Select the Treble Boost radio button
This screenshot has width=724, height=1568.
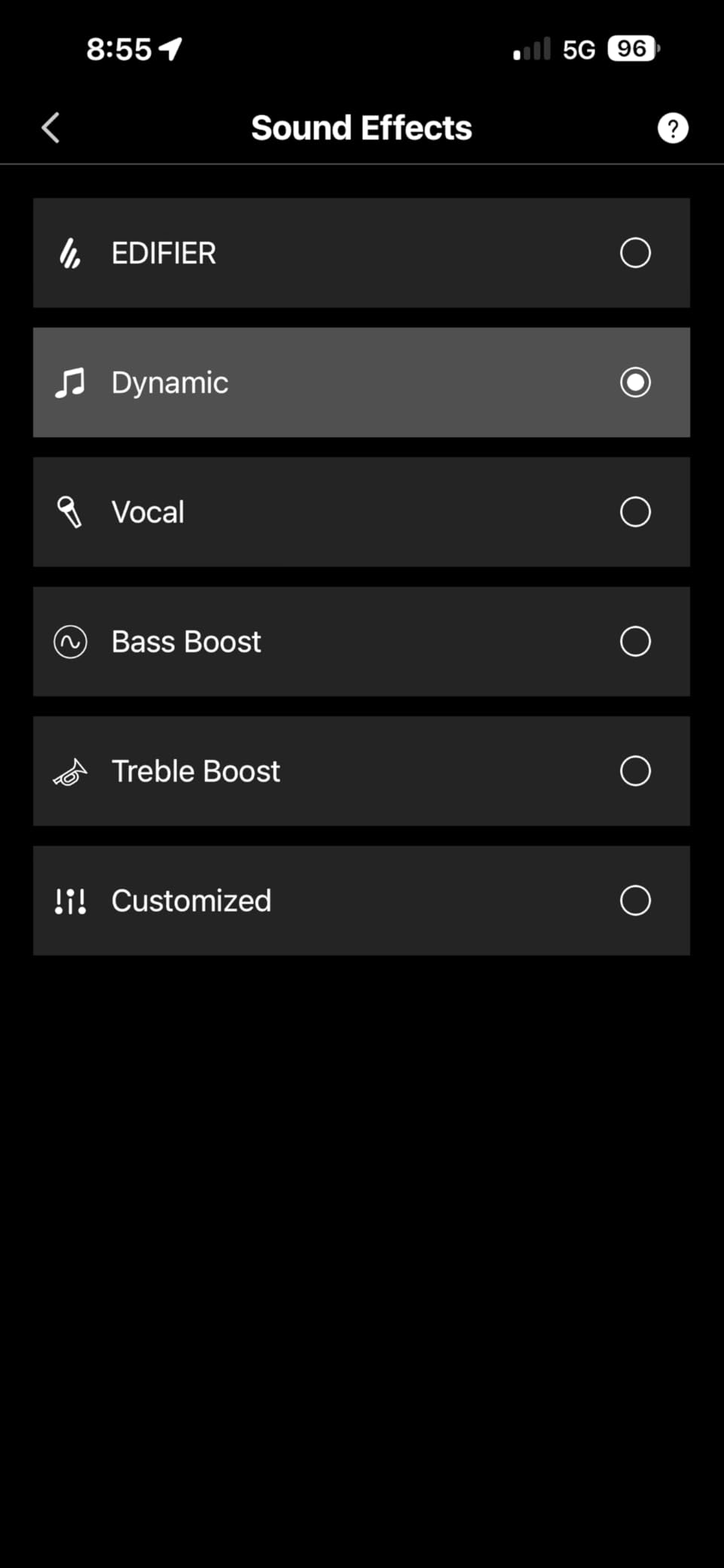(x=635, y=771)
